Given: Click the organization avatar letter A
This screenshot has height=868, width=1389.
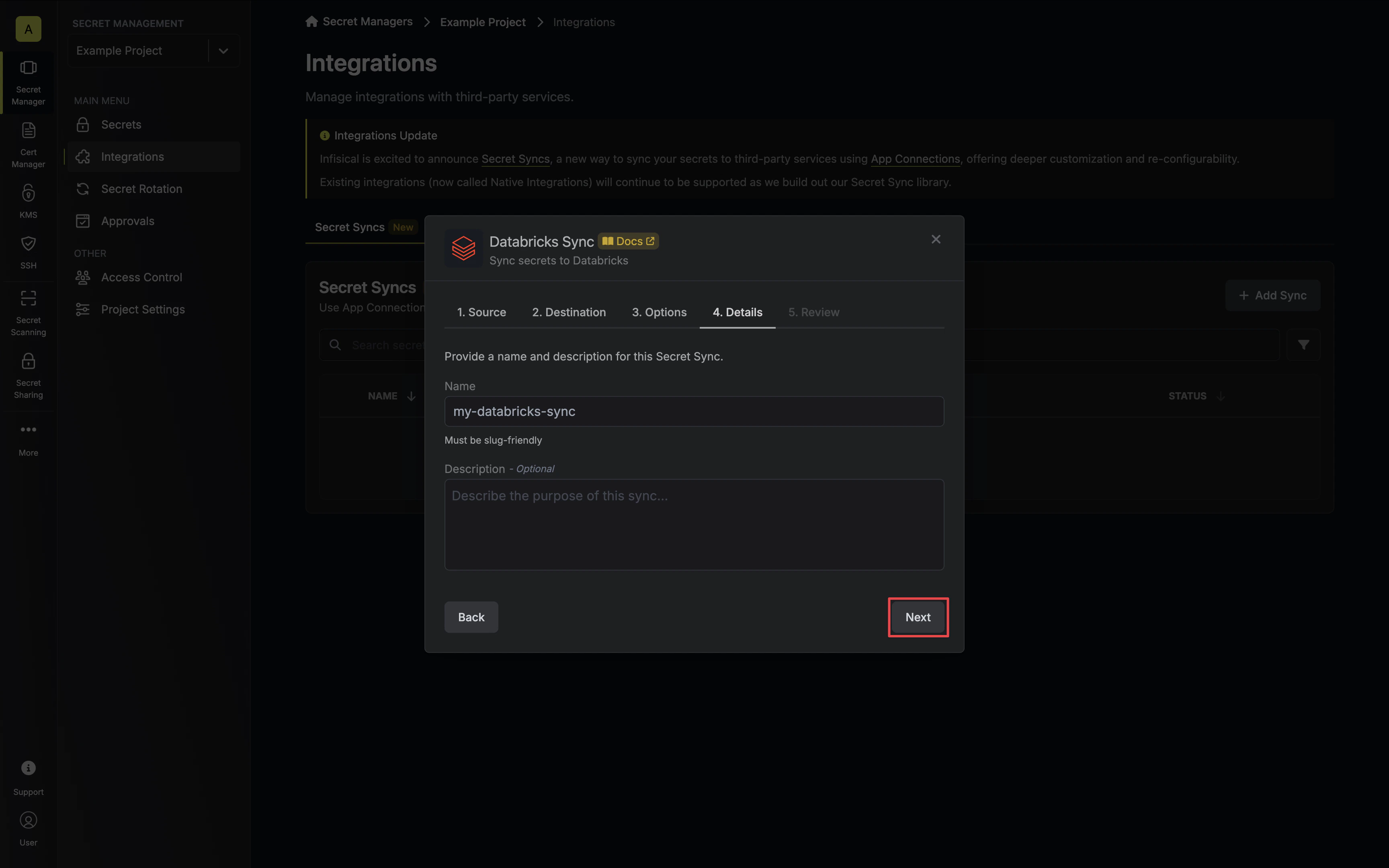Looking at the screenshot, I should click(x=28, y=29).
